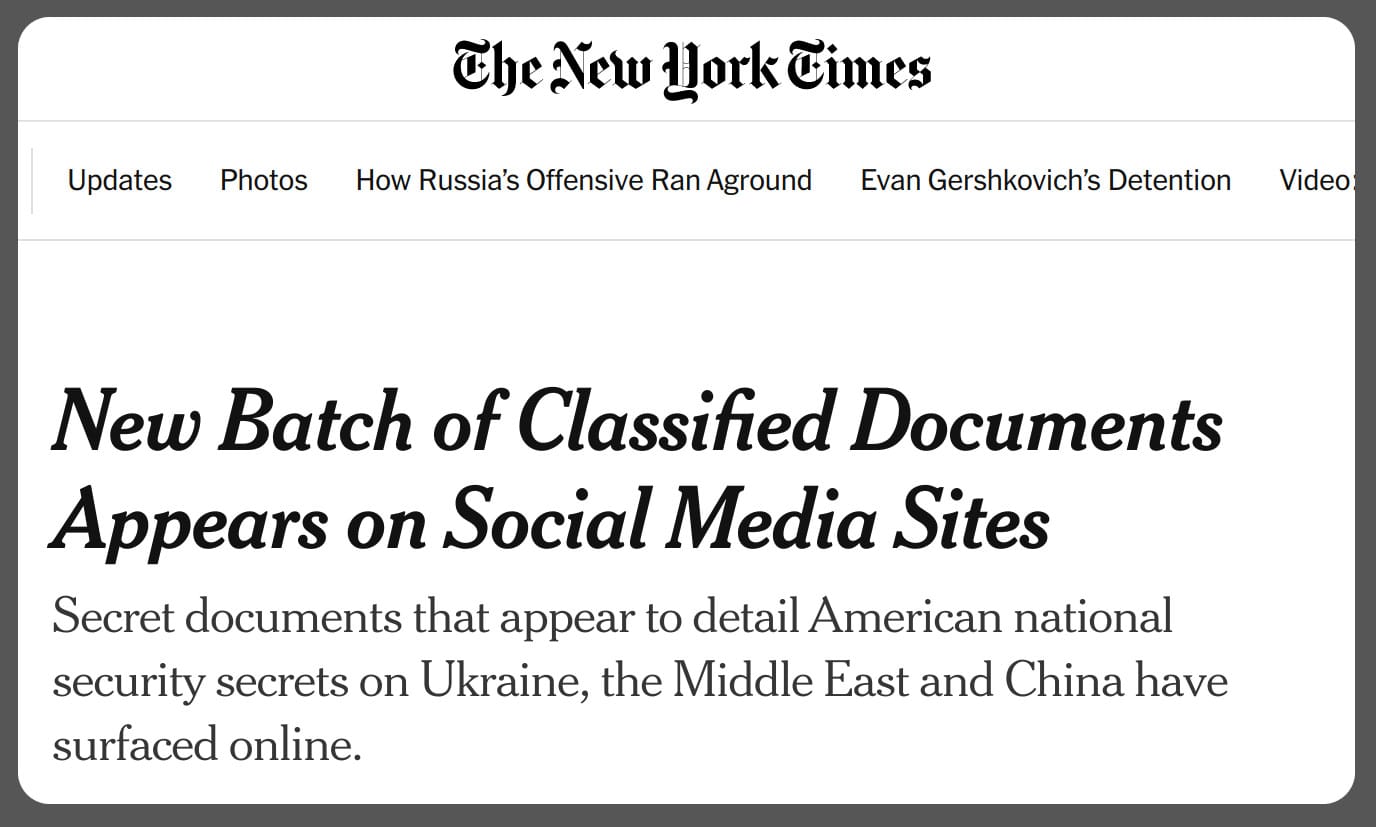Click the word "Appears" in the headline
Screen dimensions: 1376x827
(189, 522)
